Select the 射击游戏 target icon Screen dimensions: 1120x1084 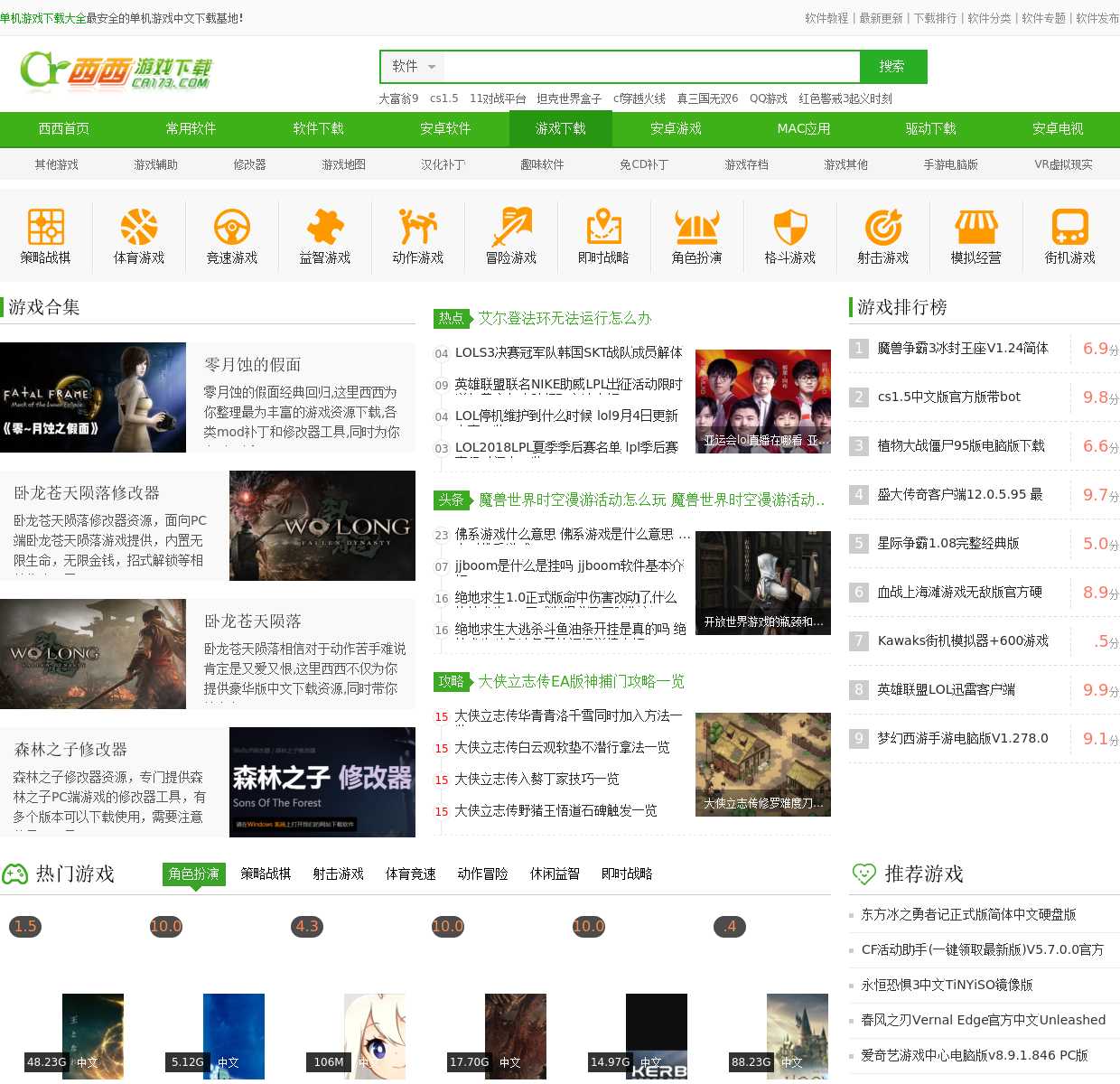click(883, 228)
